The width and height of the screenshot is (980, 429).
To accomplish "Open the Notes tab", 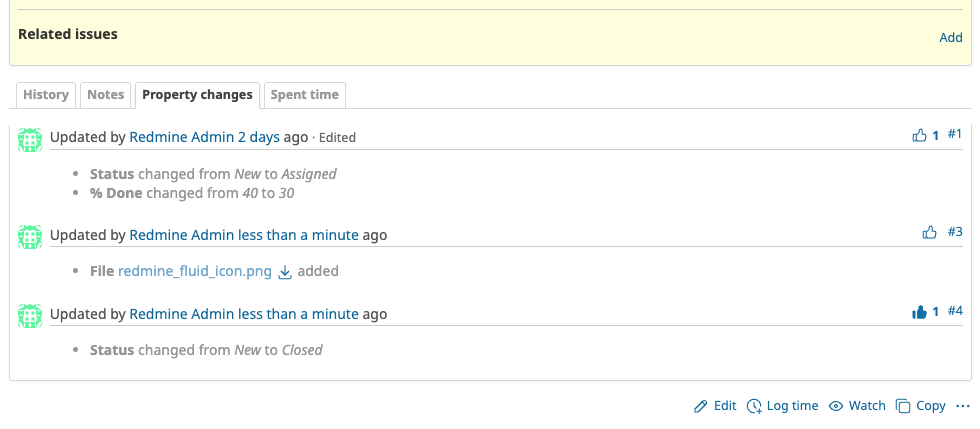I will [x=105, y=95].
